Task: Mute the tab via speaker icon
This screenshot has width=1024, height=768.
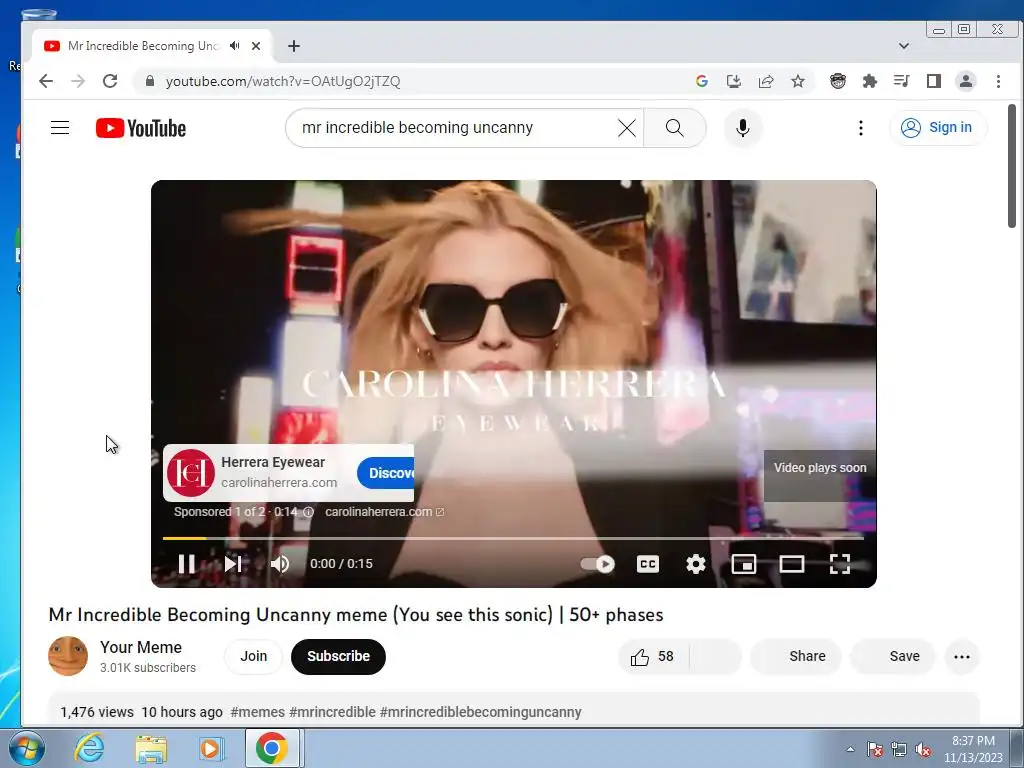Action: point(234,46)
